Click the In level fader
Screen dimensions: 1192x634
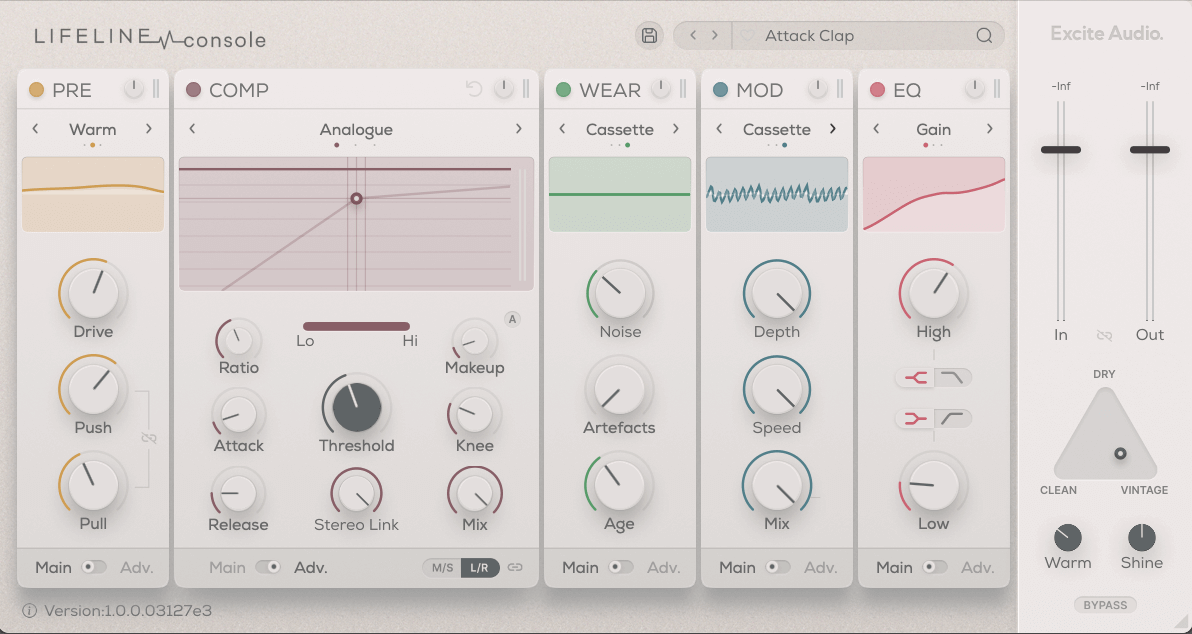(1061, 149)
